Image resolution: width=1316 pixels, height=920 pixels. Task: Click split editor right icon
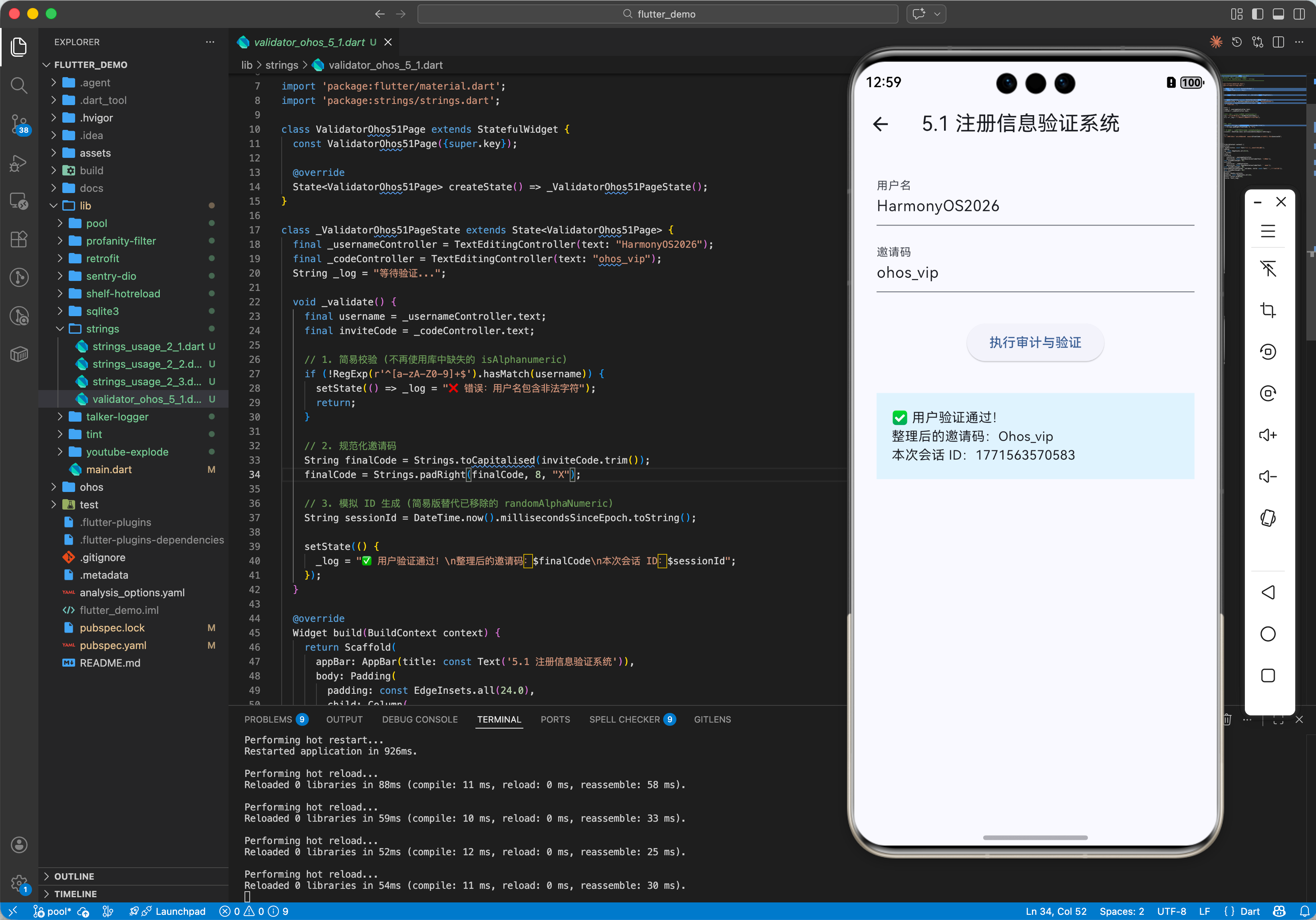pyautogui.click(x=1278, y=42)
